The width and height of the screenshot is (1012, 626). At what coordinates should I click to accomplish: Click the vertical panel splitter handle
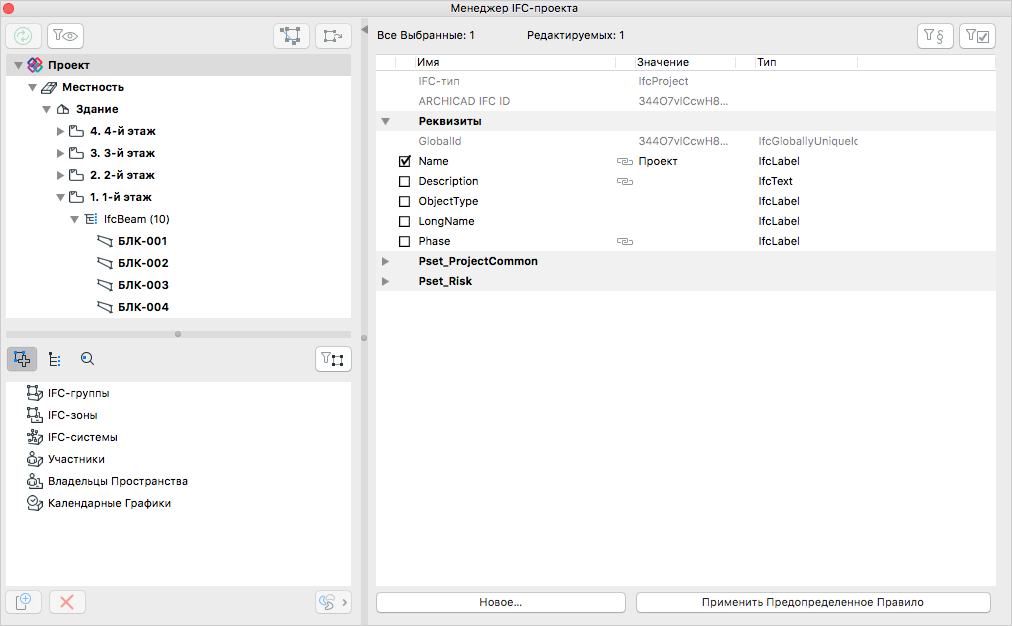coord(364,338)
